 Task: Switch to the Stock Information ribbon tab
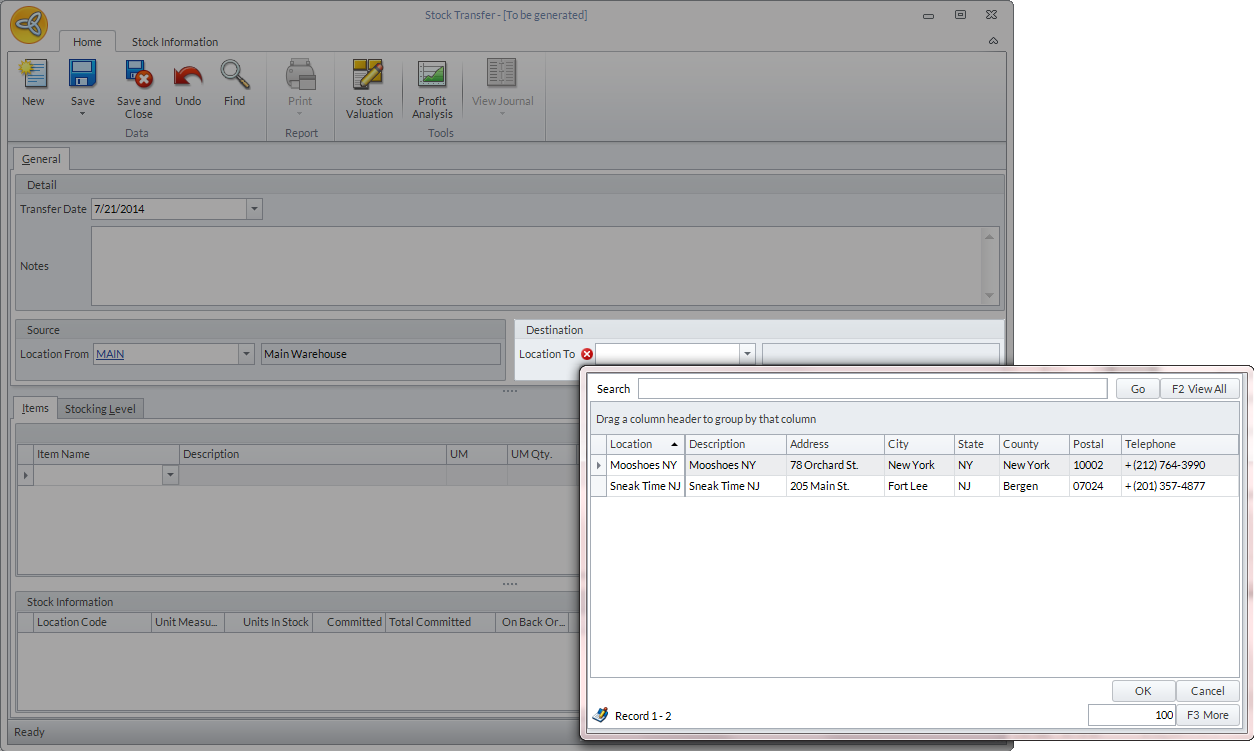point(175,42)
